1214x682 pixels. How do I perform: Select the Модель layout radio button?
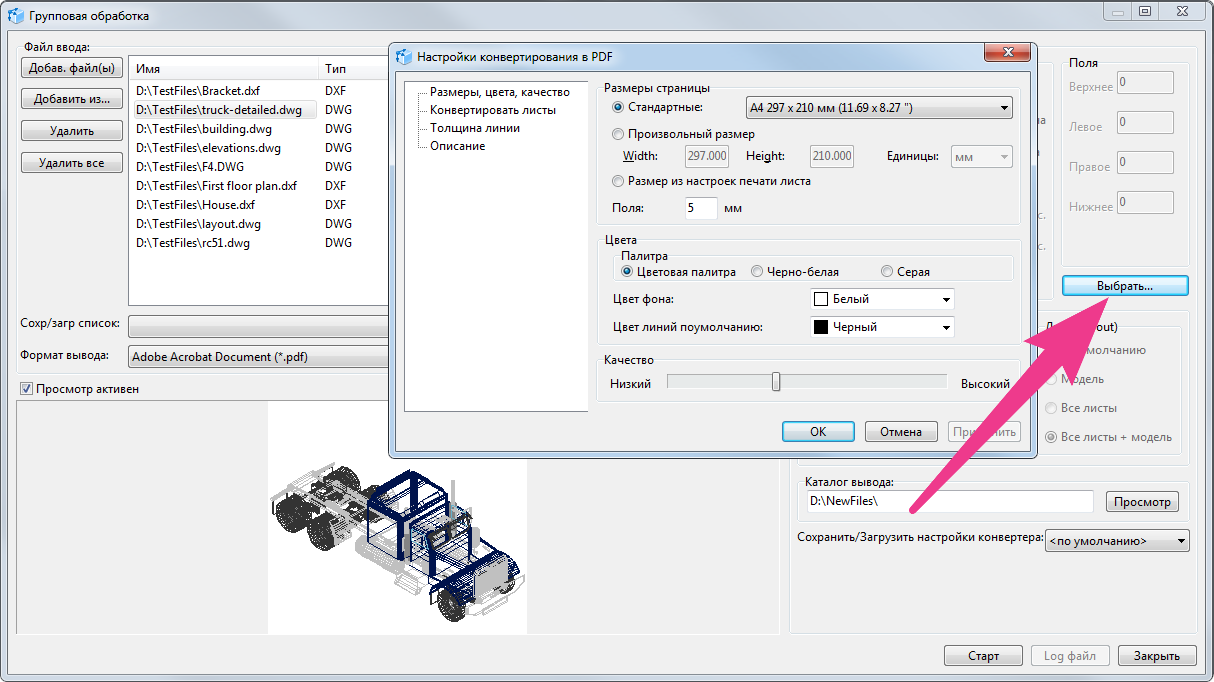click(x=1050, y=379)
